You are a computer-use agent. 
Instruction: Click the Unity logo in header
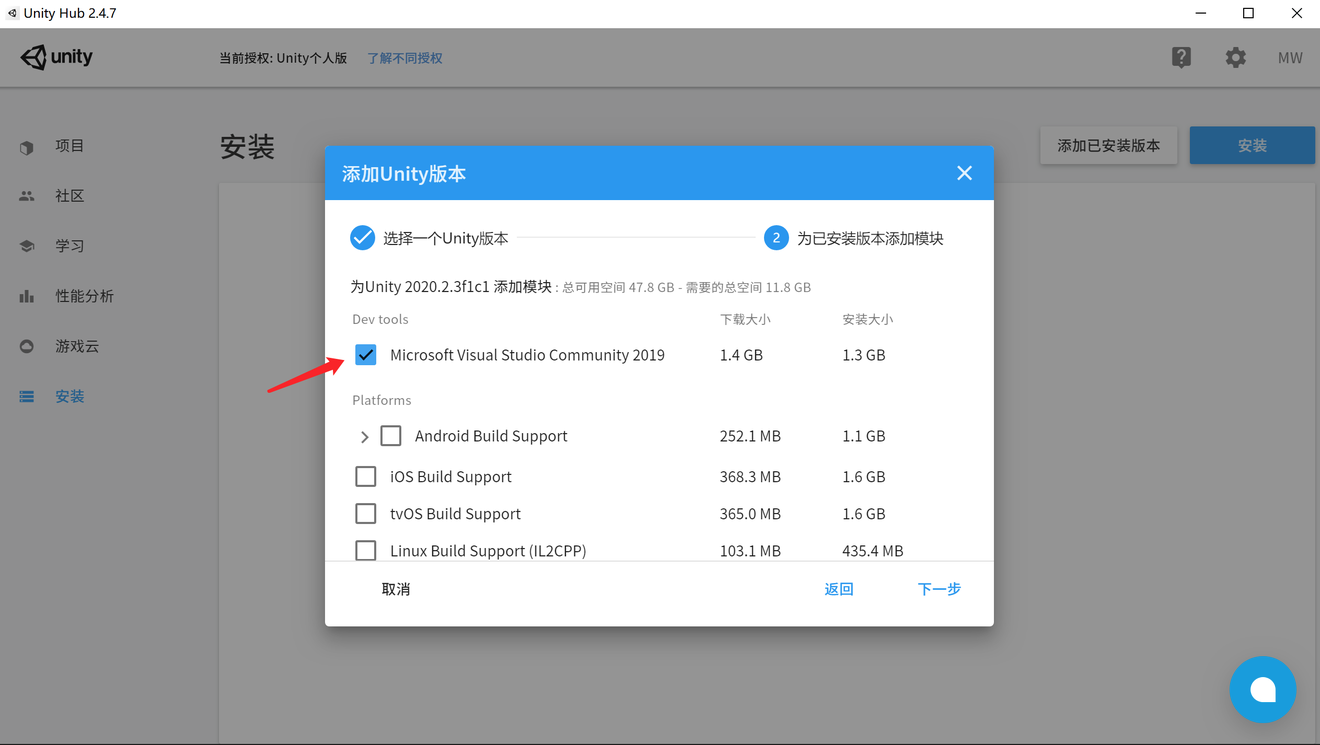click(x=57, y=57)
